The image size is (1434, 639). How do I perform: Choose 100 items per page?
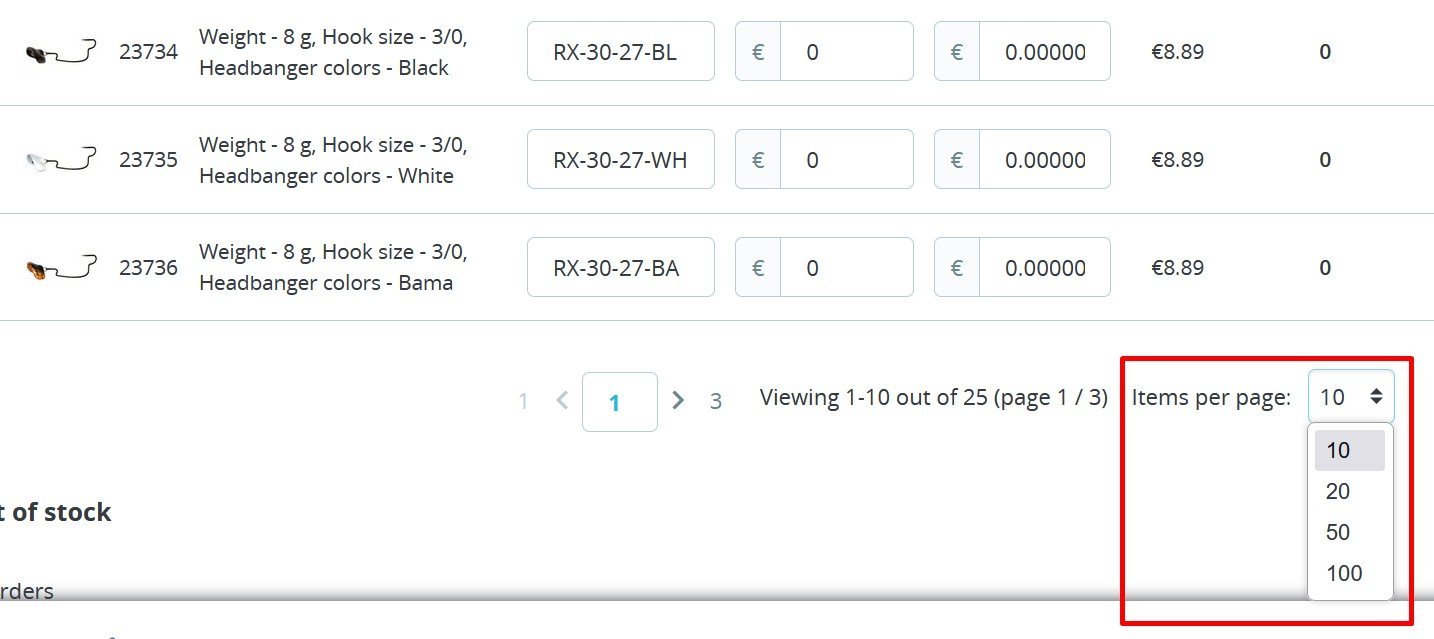pos(1349,573)
